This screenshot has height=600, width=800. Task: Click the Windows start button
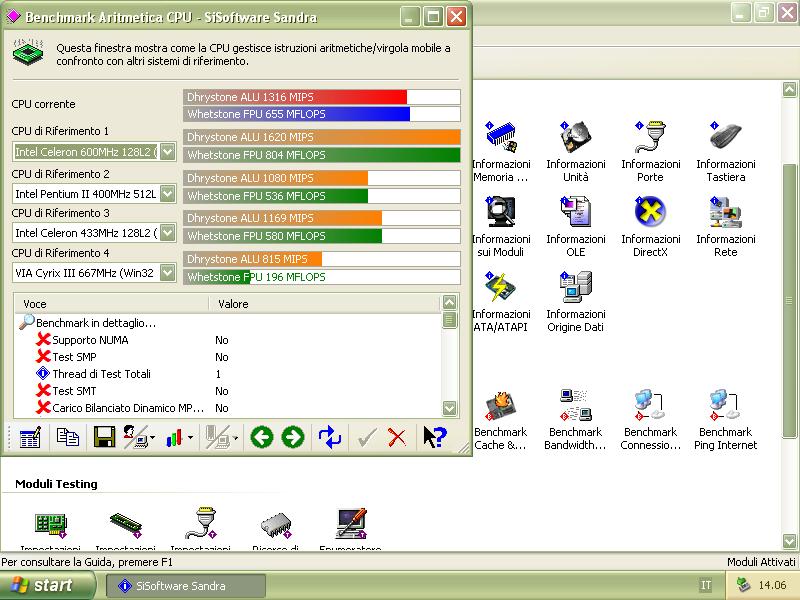click(41, 586)
